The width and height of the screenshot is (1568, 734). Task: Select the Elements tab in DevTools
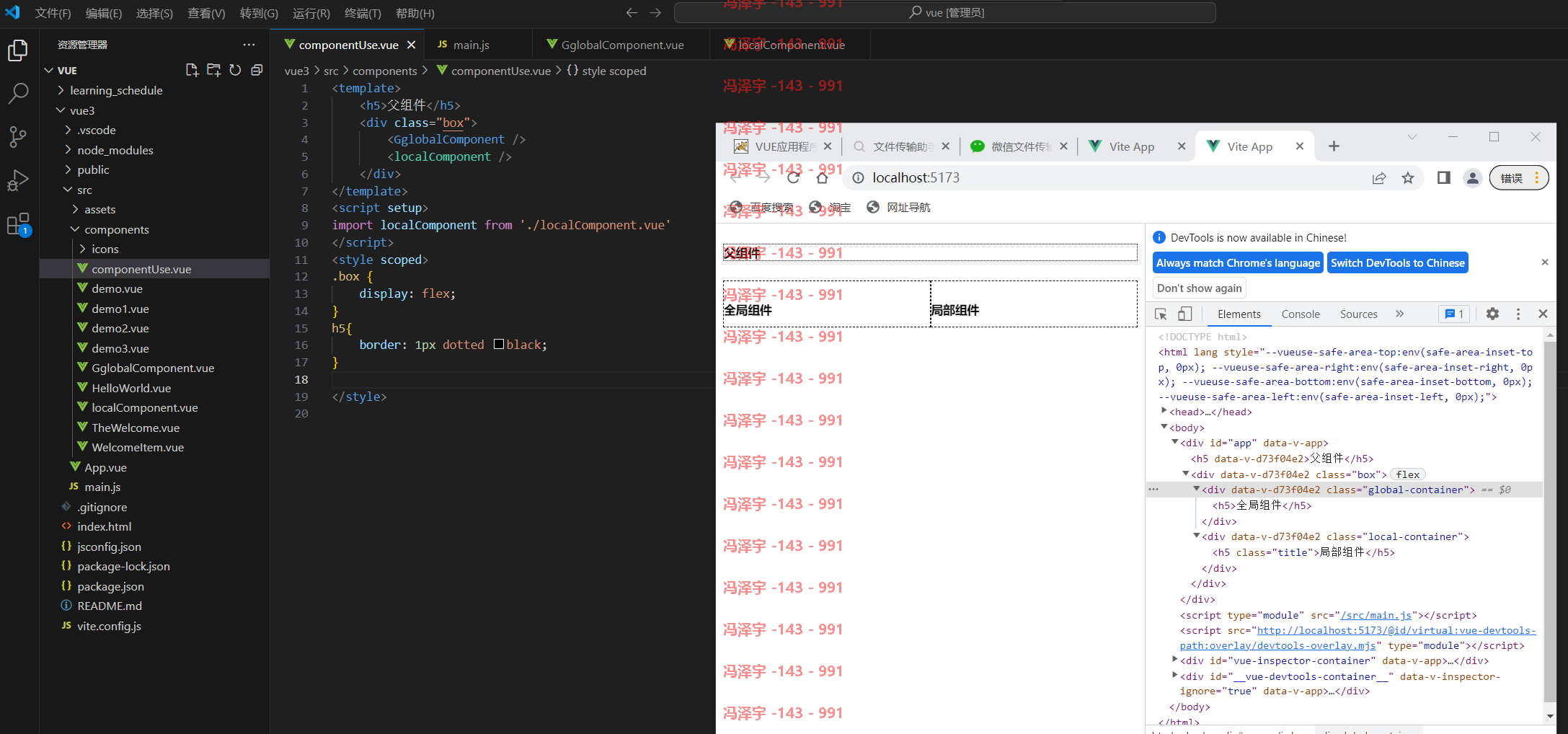(1239, 314)
